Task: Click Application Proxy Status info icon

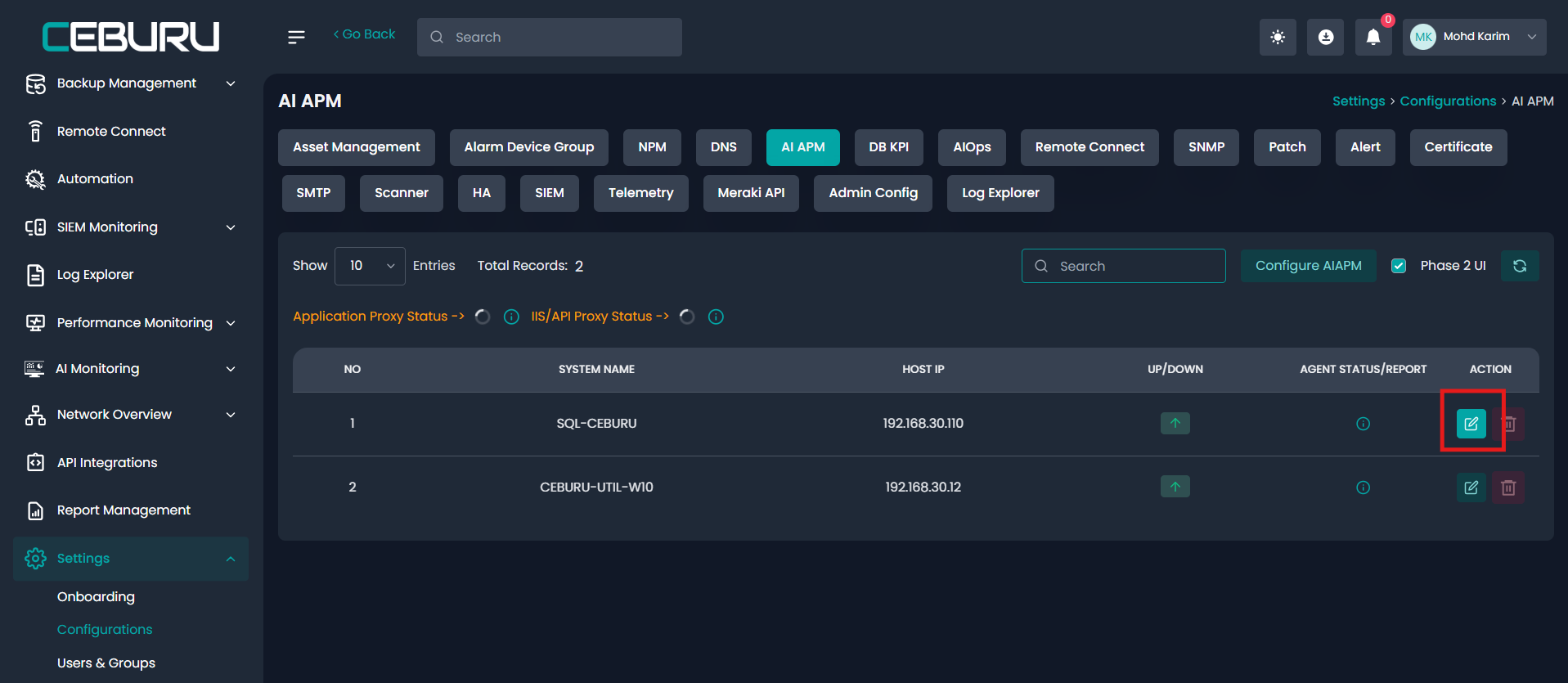Action: point(511,317)
